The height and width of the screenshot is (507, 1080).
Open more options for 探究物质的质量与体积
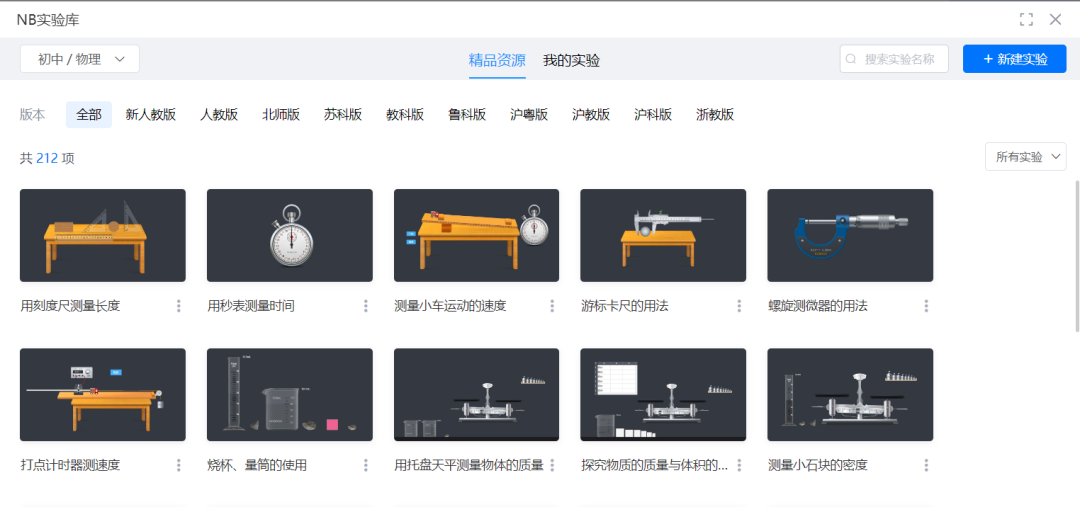(739, 465)
